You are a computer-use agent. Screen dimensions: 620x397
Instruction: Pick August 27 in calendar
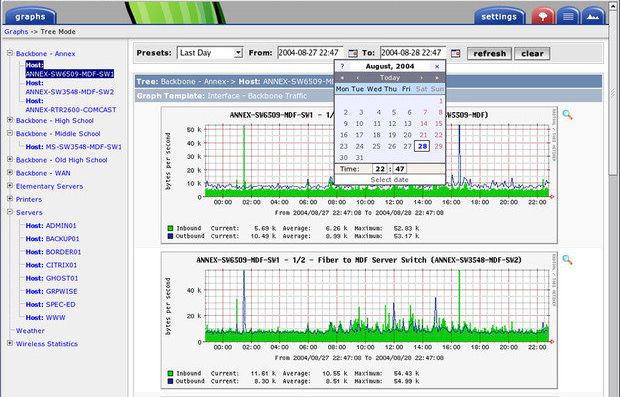407,146
